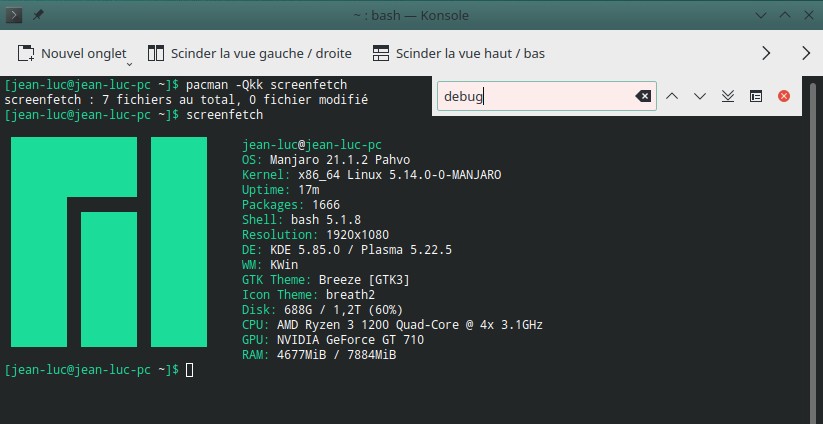The image size is (823, 424).
Task: Click the 'Icon Theme: breath2' line
Action: (x=309, y=295)
